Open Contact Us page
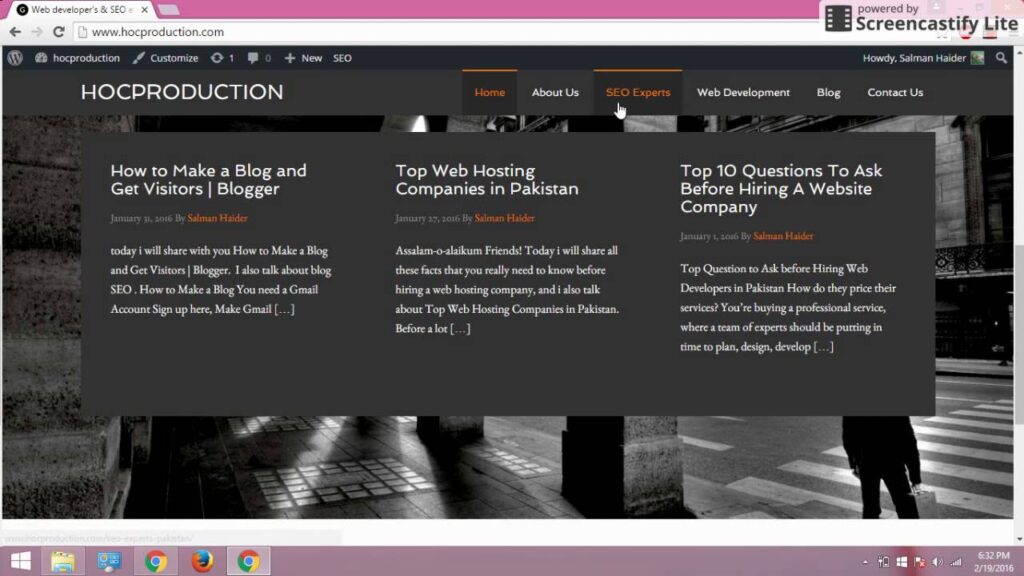 [x=895, y=92]
